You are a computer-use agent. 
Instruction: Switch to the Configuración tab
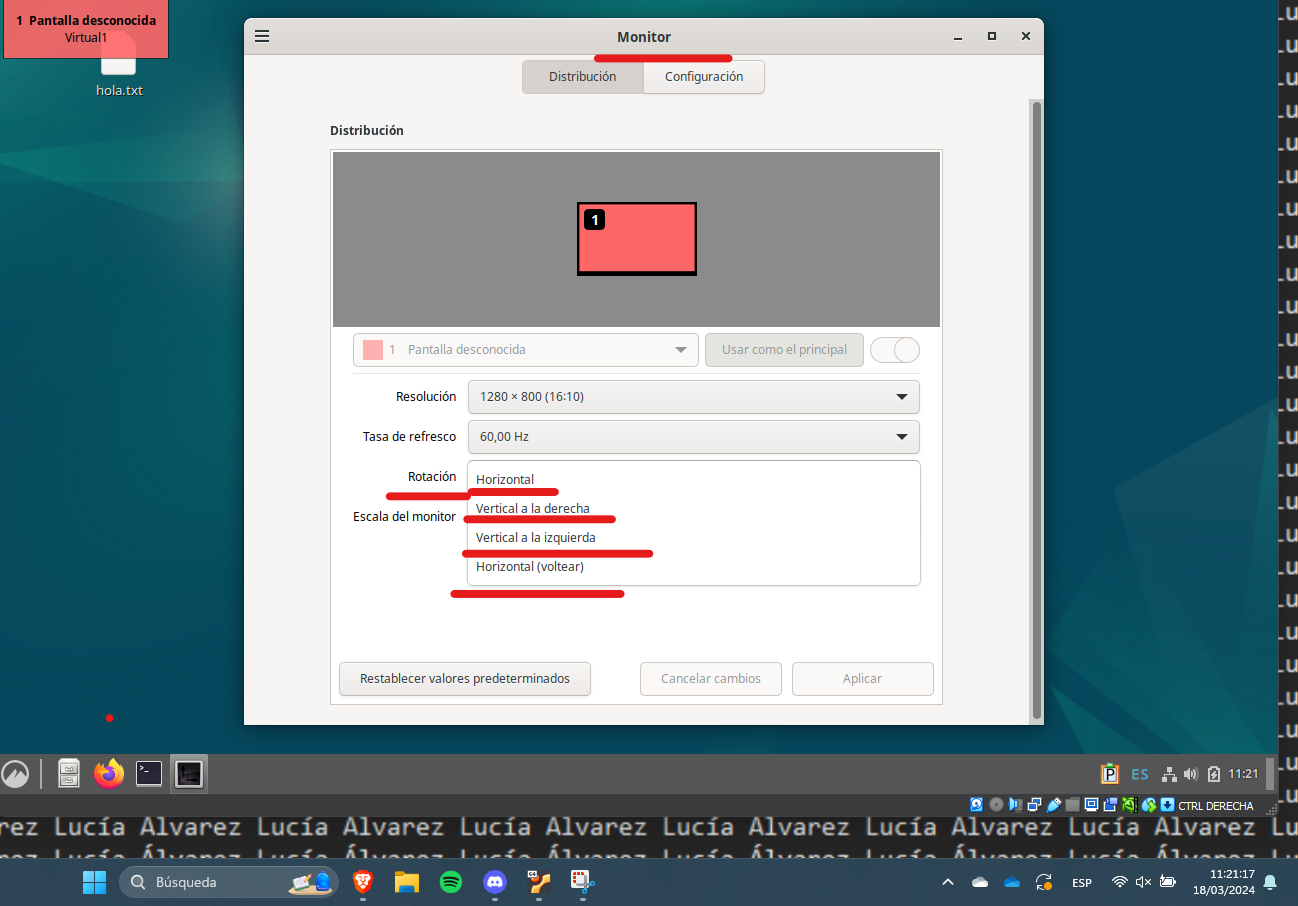point(704,77)
